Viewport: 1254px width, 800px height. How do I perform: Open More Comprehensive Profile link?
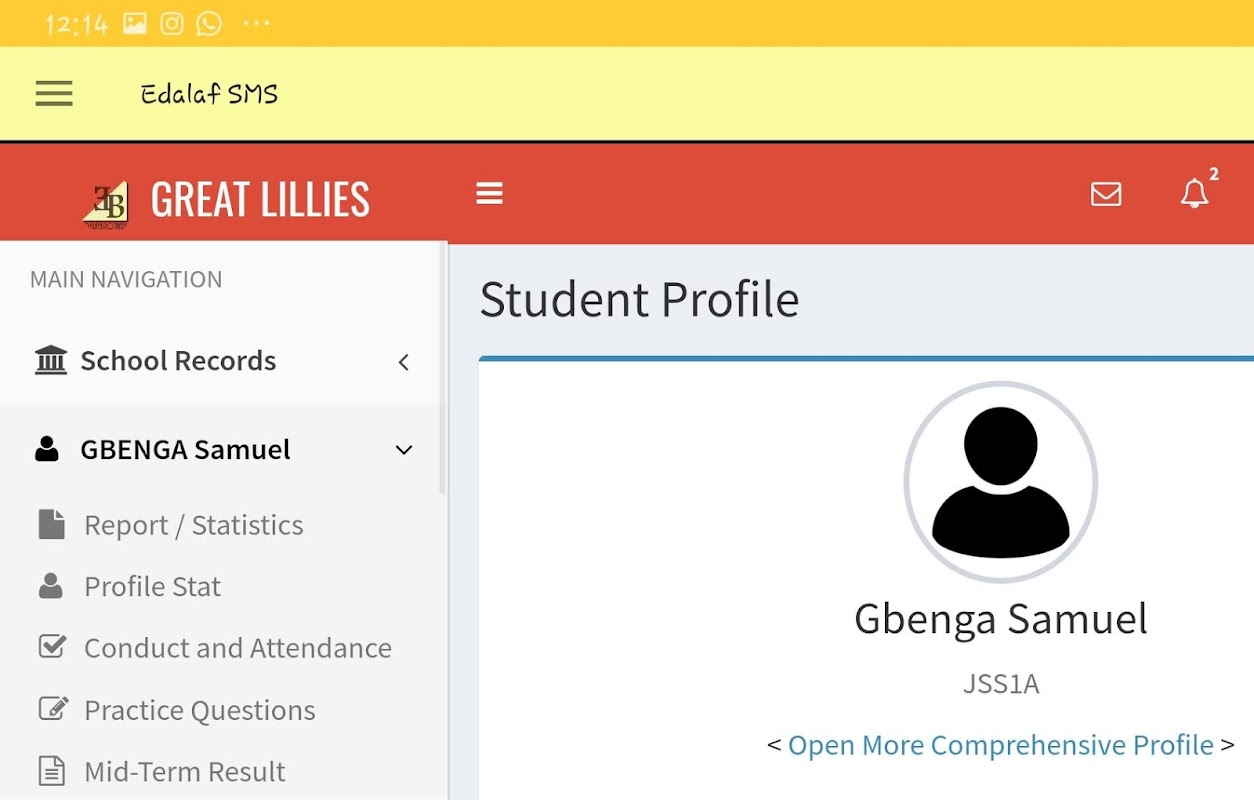point(1000,745)
